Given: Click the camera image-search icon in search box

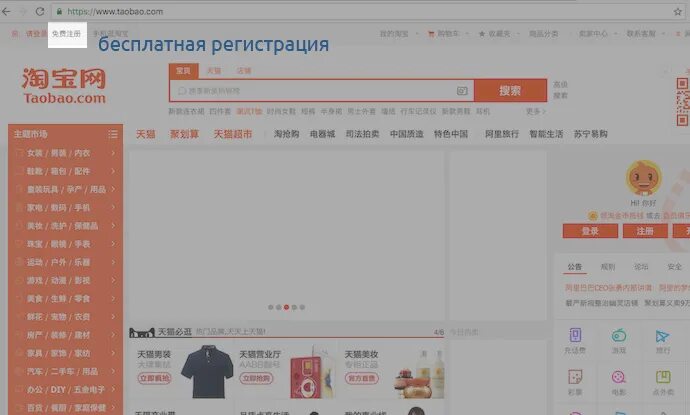Looking at the screenshot, I should click(x=462, y=91).
